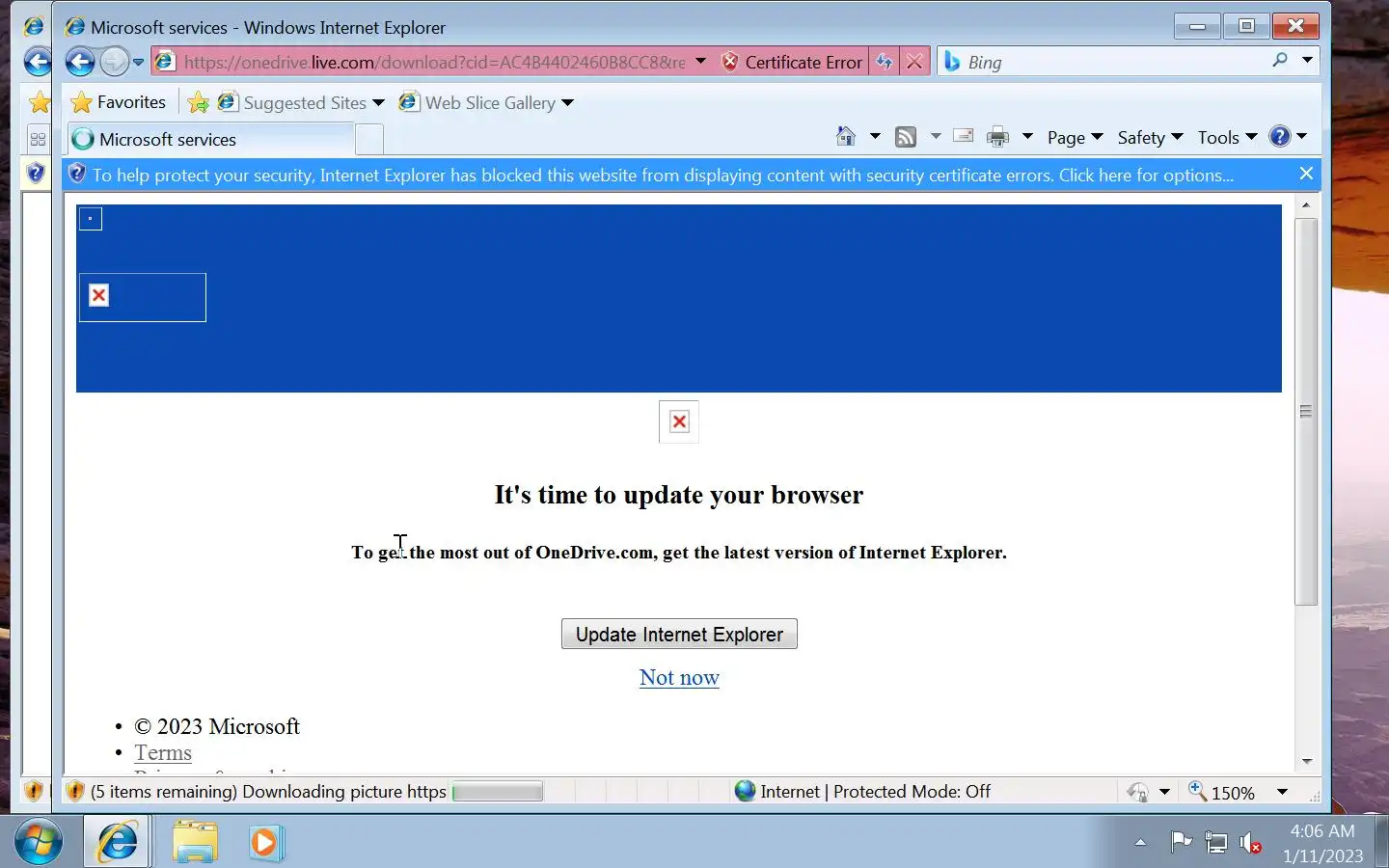Click the Print icon in command bar
This screenshot has height=868, width=1389.
997,137
